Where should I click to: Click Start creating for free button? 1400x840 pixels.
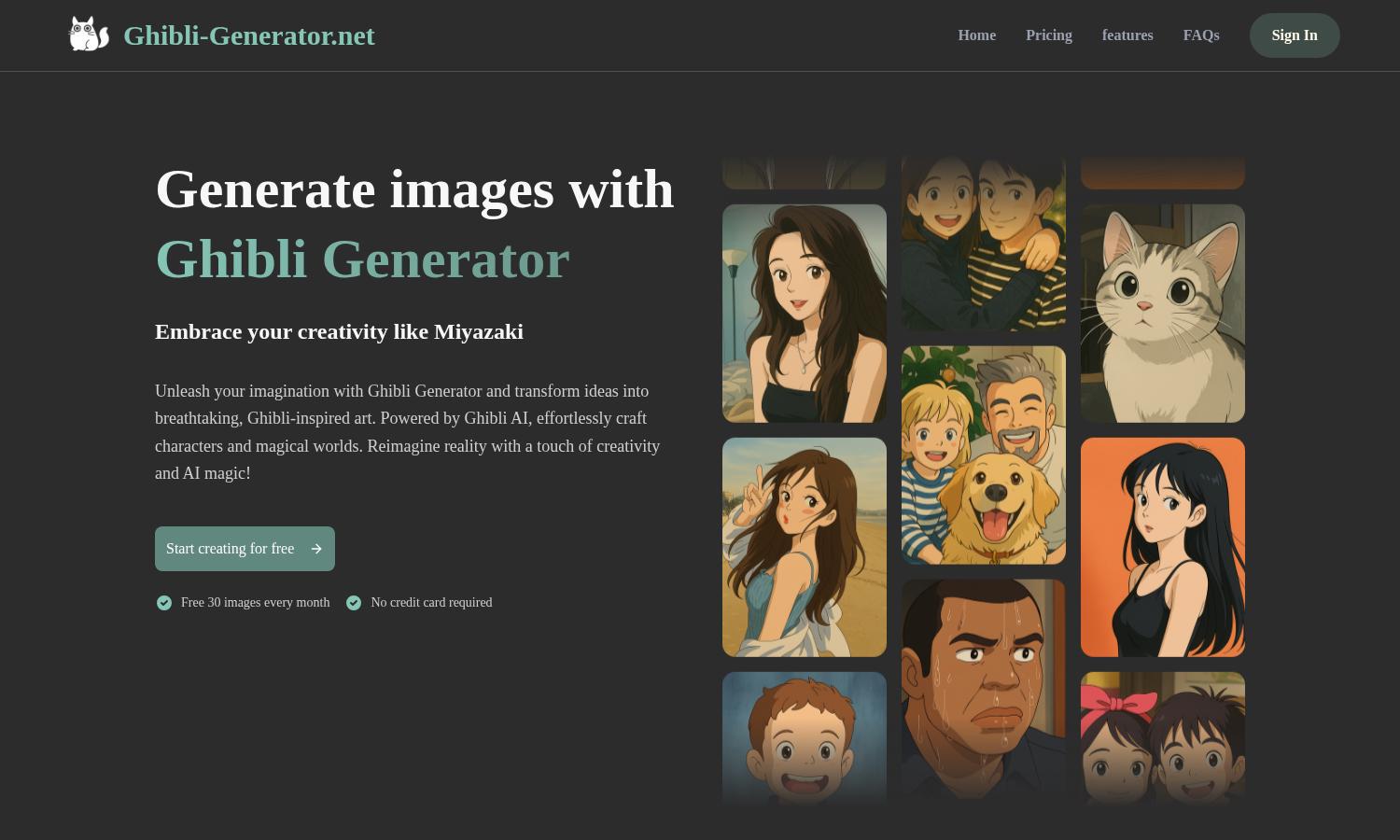(x=245, y=549)
